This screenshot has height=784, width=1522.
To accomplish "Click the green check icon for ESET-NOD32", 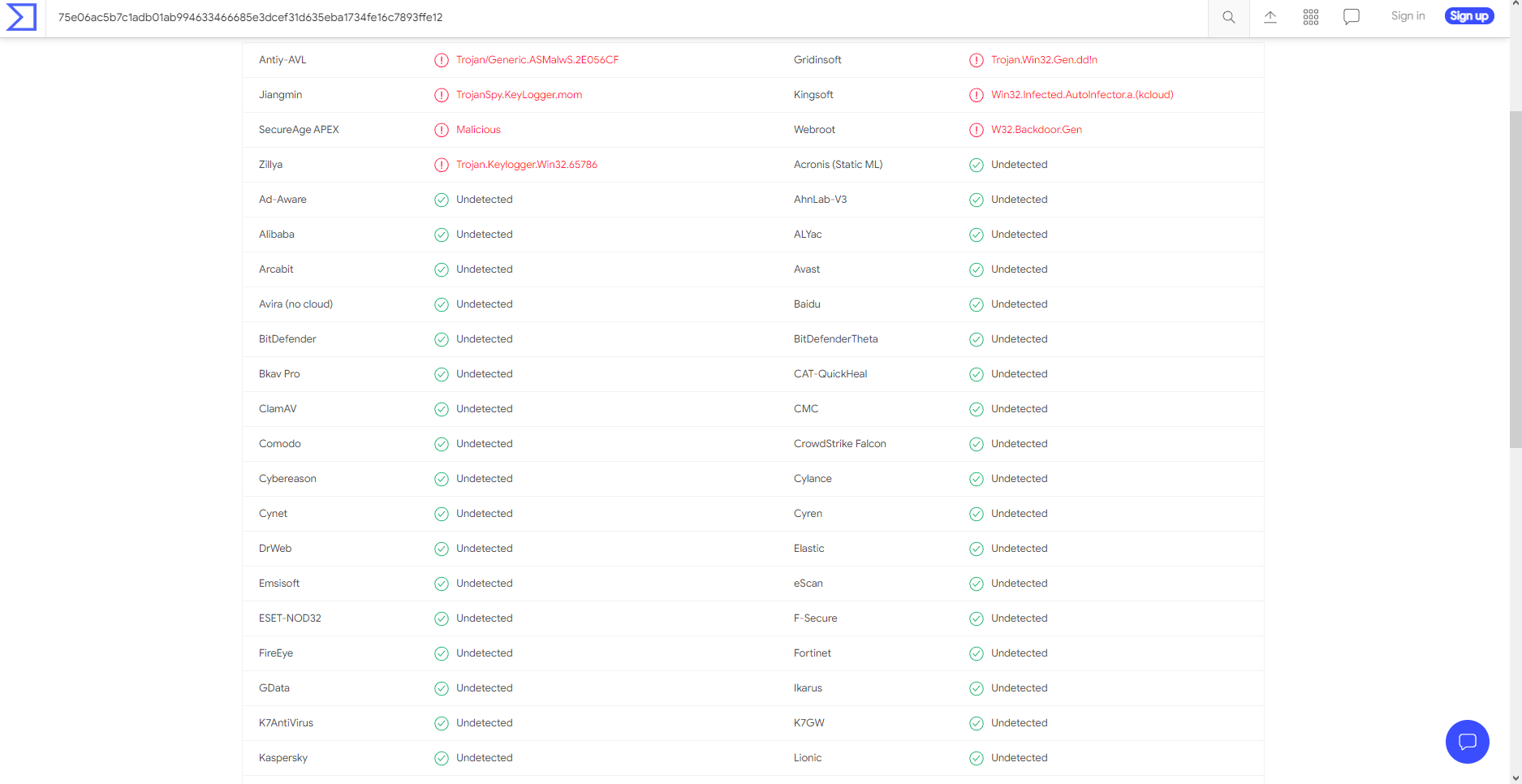I will (x=442, y=618).
